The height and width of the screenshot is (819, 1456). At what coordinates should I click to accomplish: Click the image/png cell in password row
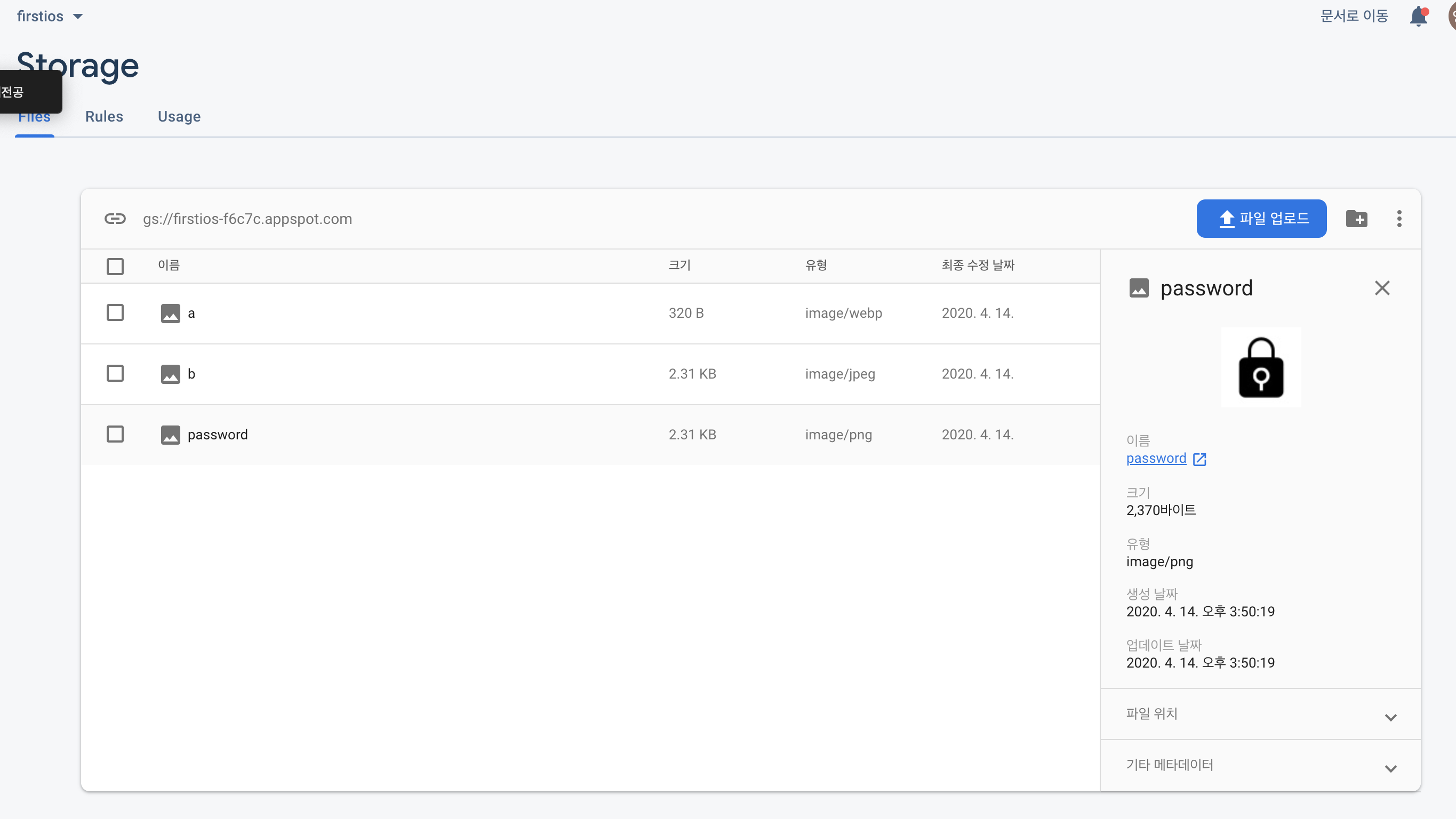(838, 435)
